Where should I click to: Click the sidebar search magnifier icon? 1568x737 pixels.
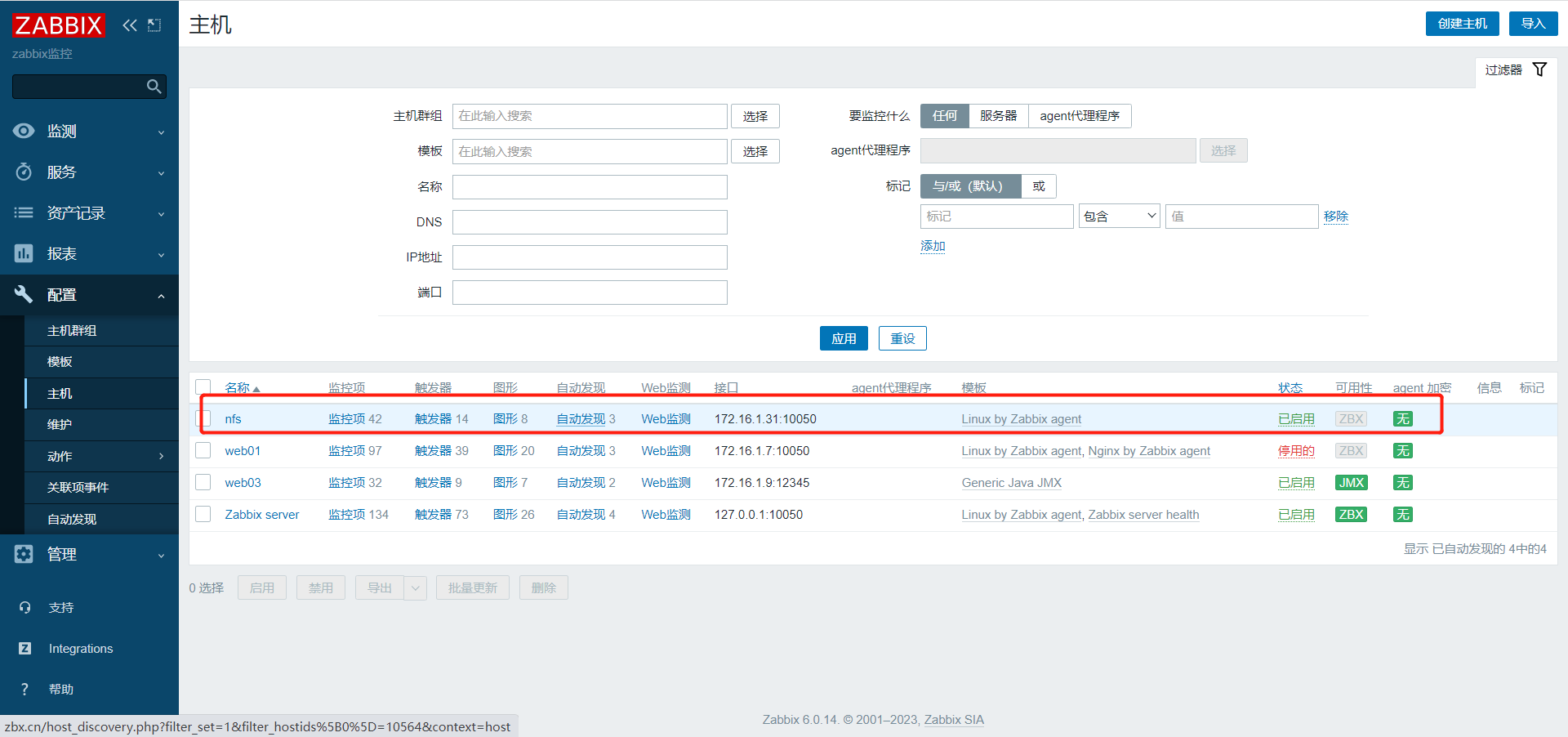tap(154, 87)
